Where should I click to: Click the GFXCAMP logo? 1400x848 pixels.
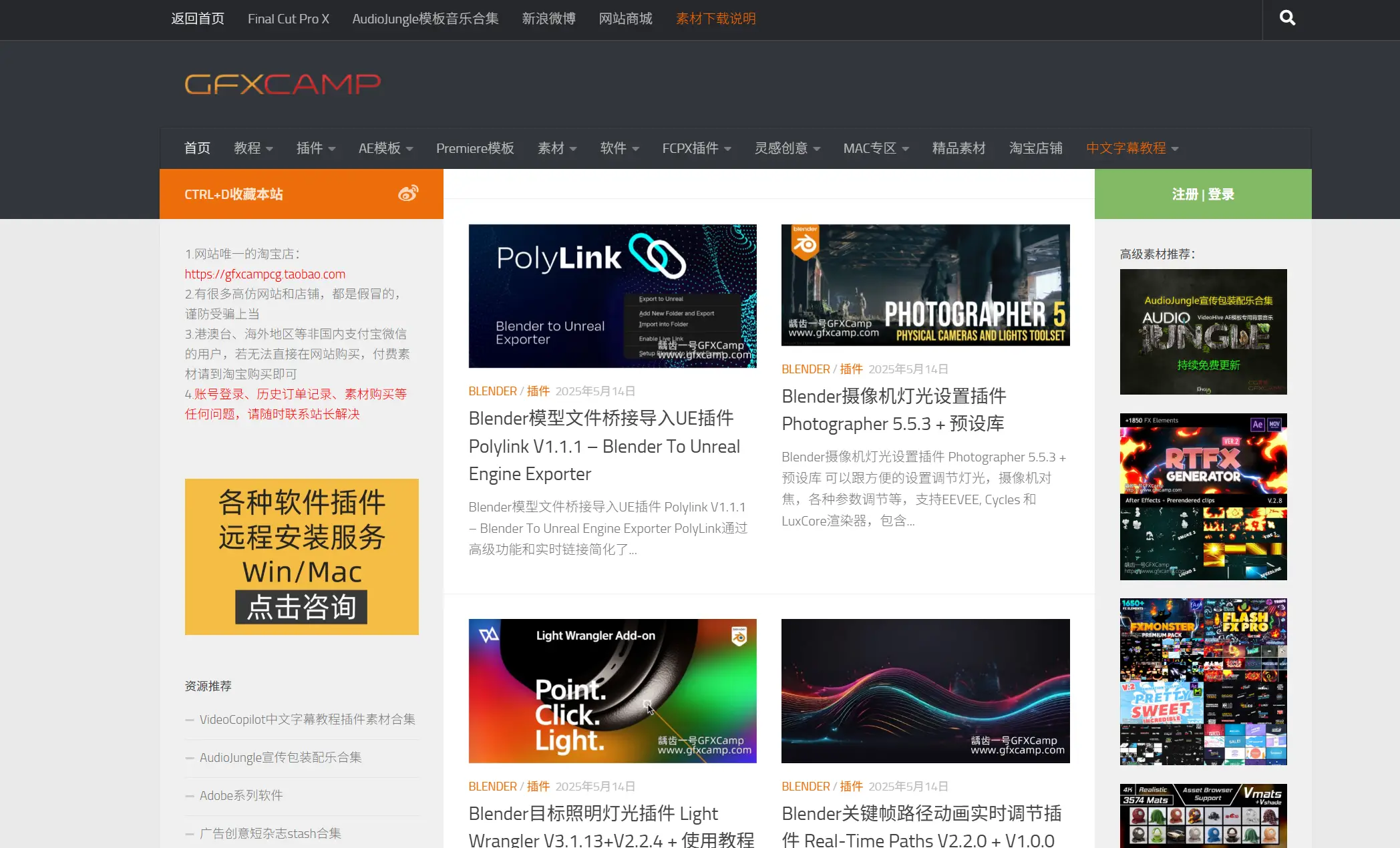click(283, 84)
